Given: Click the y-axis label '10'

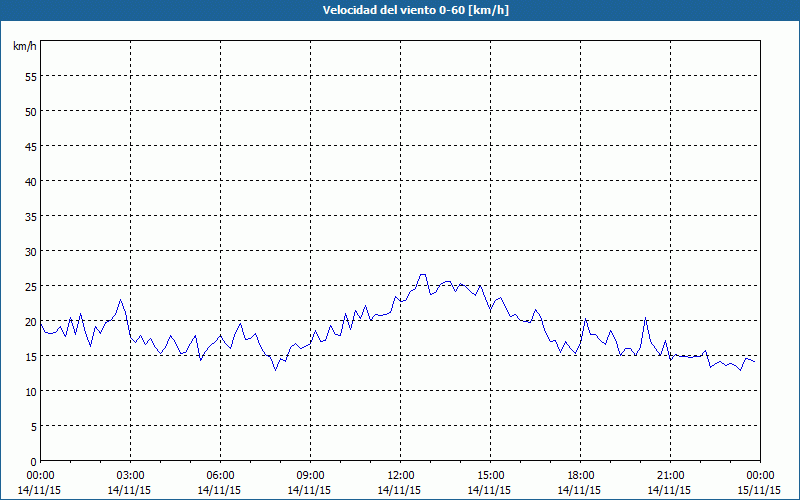Looking at the screenshot, I should click(31, 391).
